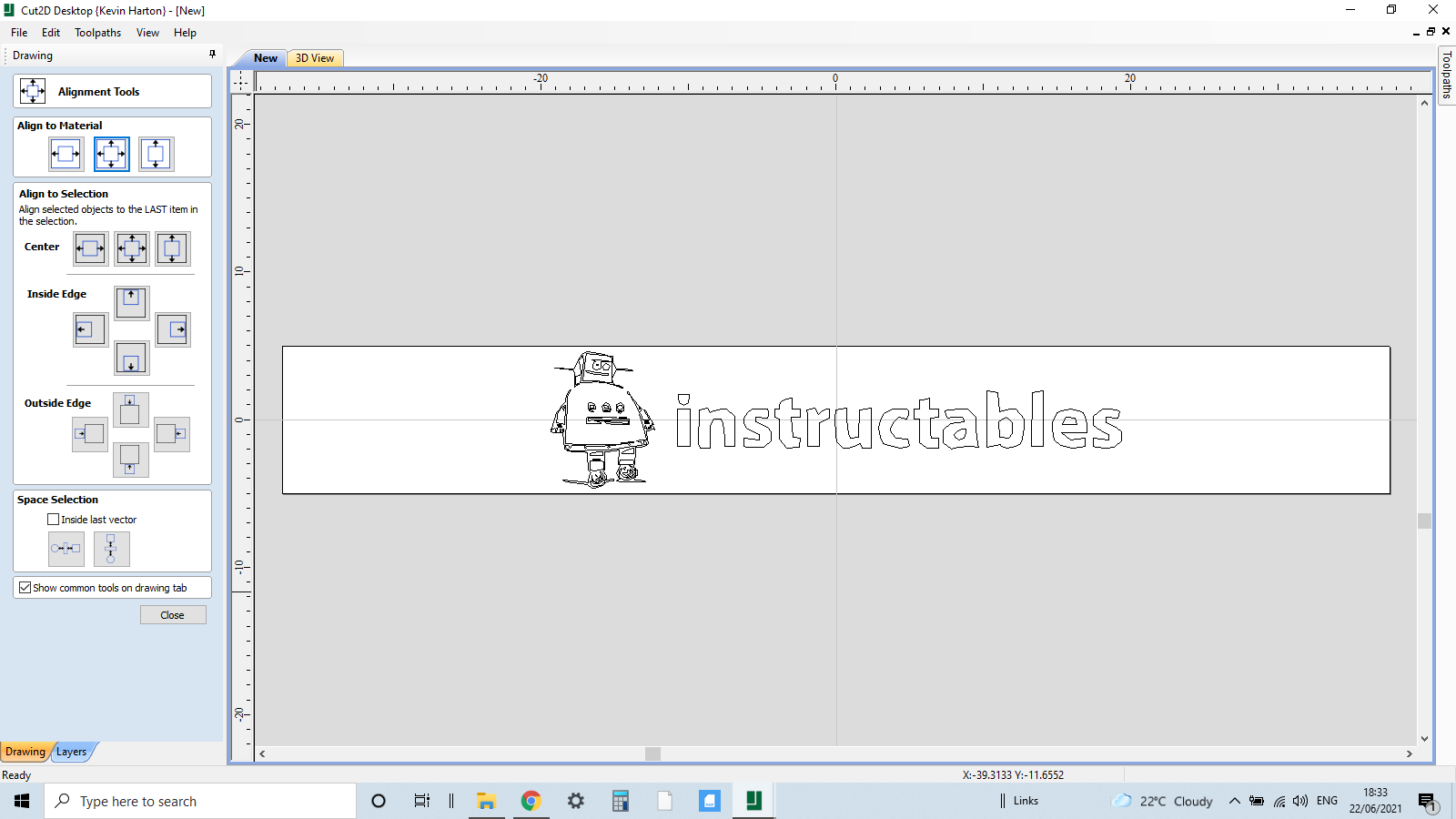Screen dimensions: 1456x819
Task: Open File Explorer from the taskbar
Action: click(x=487, y=801)
